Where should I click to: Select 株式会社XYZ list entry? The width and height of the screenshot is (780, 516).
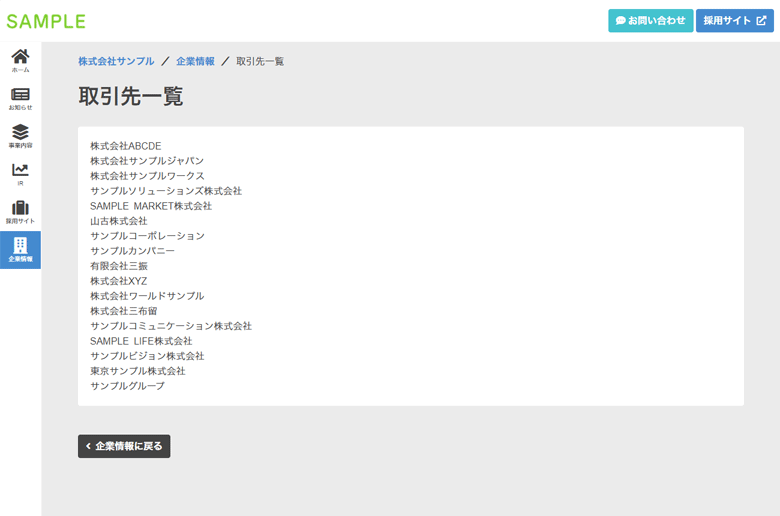(x=118, y=281)
